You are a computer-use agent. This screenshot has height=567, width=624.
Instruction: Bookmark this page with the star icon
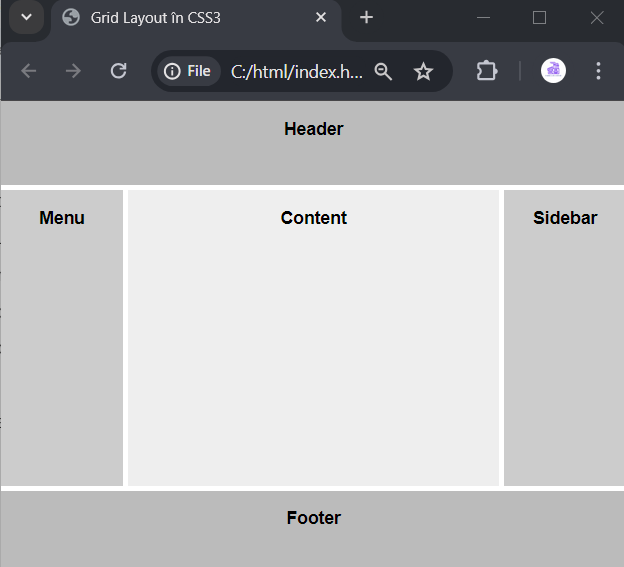423,72
